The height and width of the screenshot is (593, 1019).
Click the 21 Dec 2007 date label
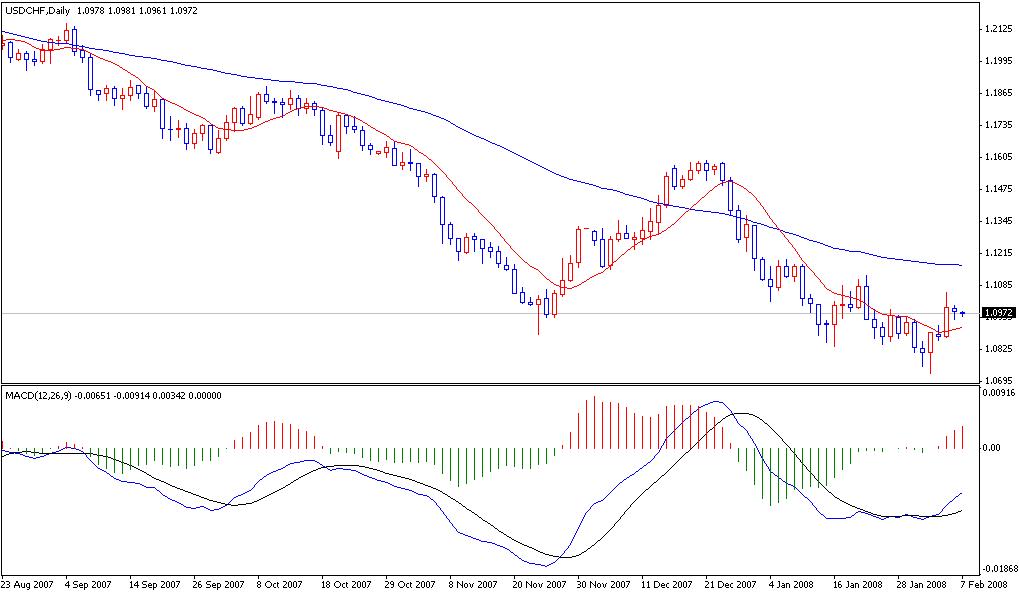(x=730, y=585)
